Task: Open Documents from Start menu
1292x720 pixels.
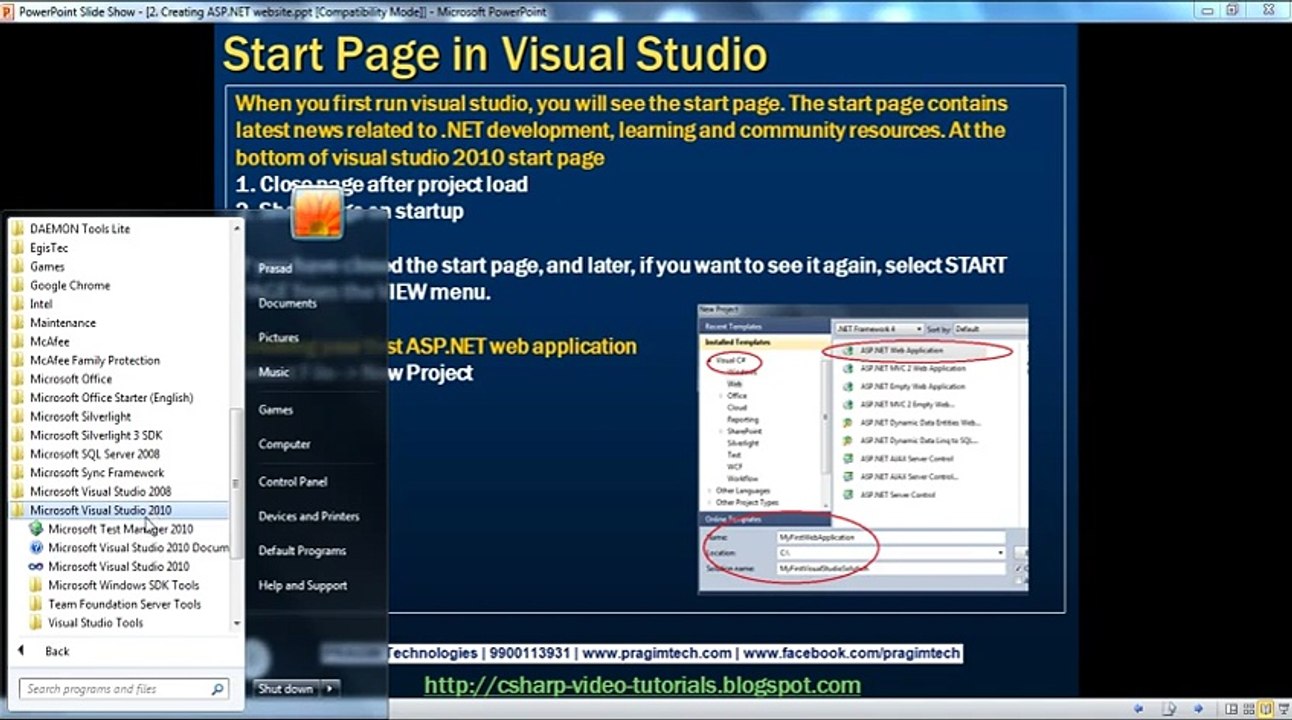Action: click(x=287, y=303)
